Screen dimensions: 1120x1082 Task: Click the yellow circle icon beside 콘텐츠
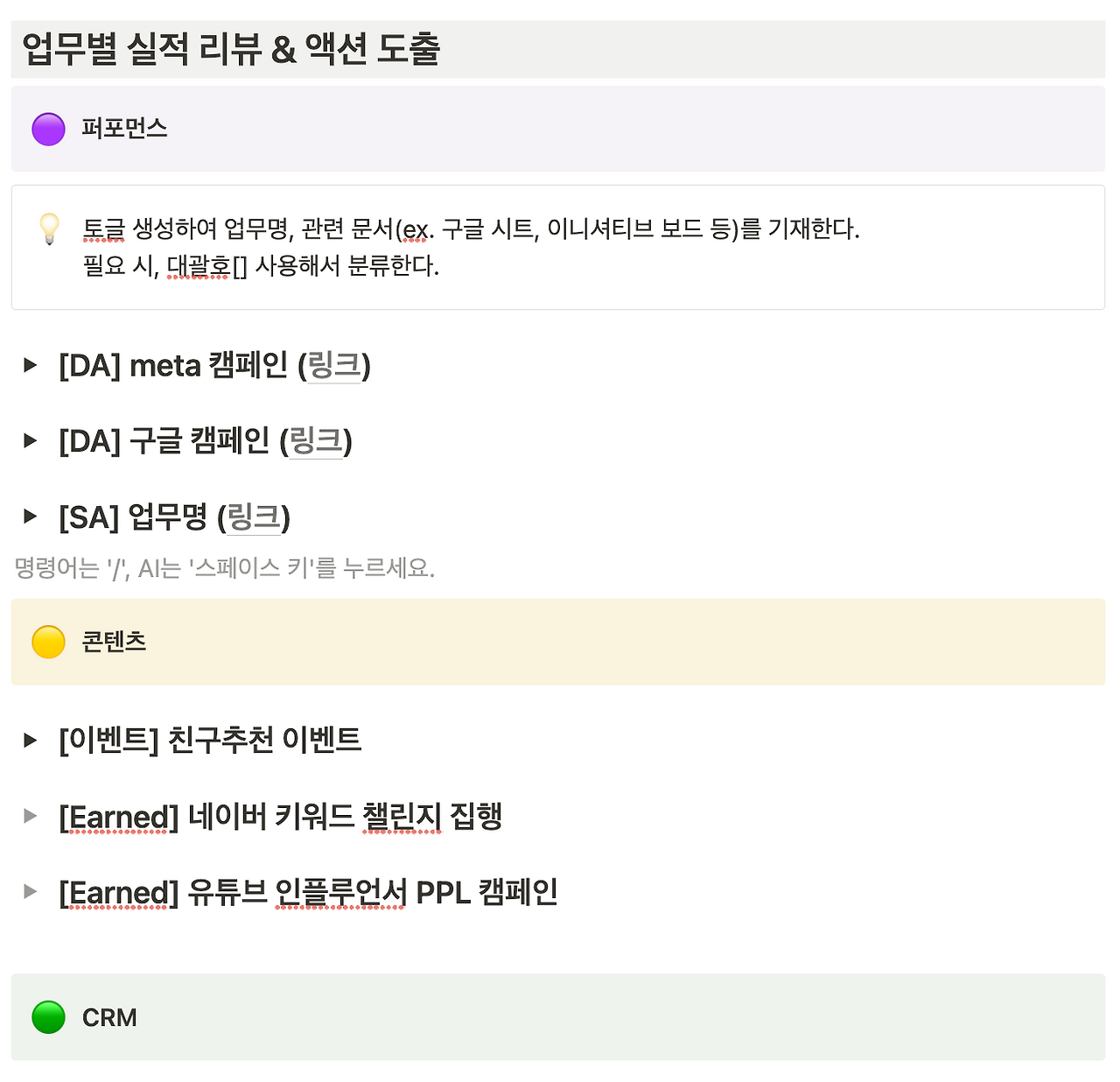48,642
